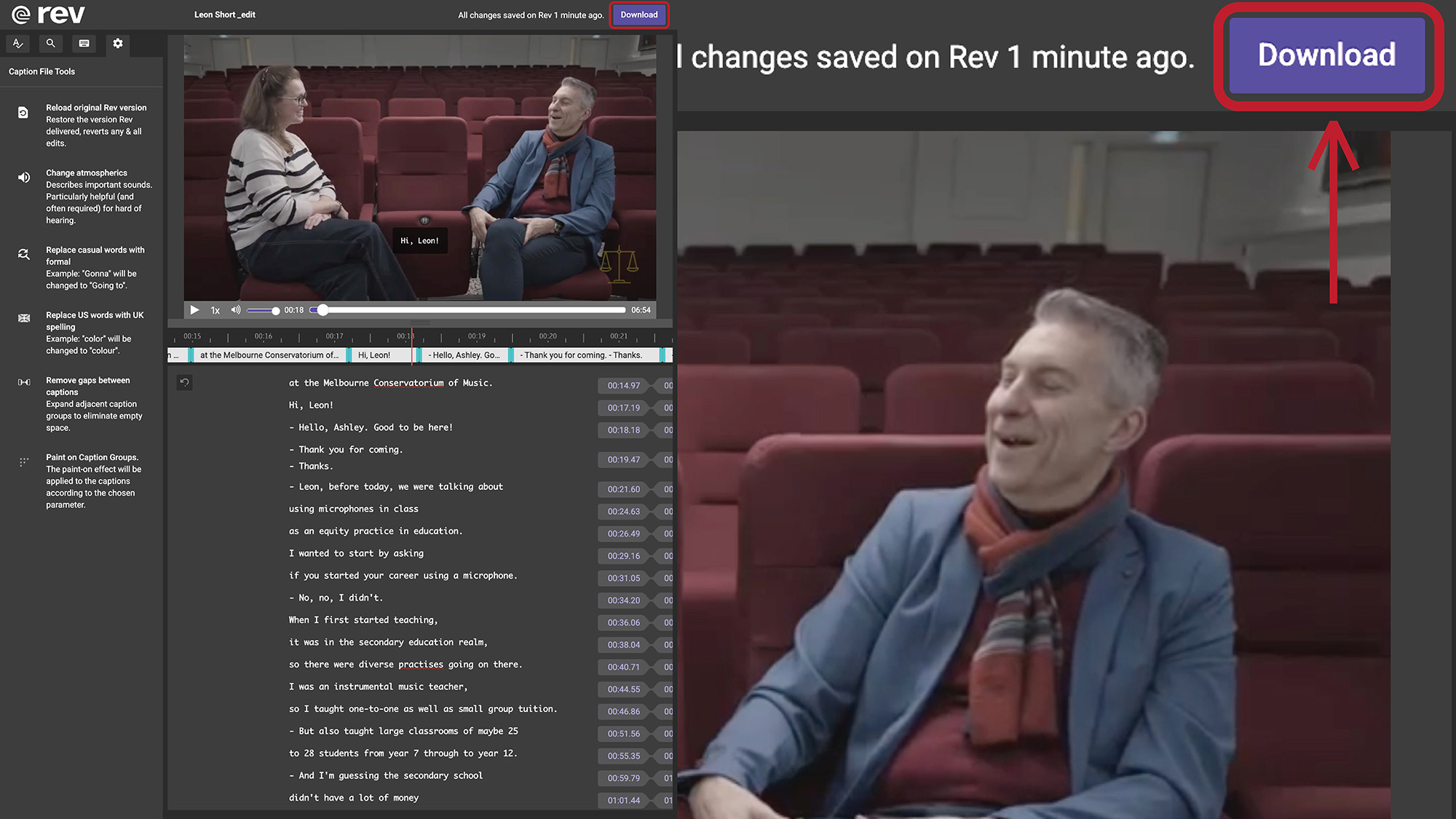Click caption '- No, no, I didn't.'
Image resolution: width=1456 pixels, height=819 pixels.
[x=336, y=598]
